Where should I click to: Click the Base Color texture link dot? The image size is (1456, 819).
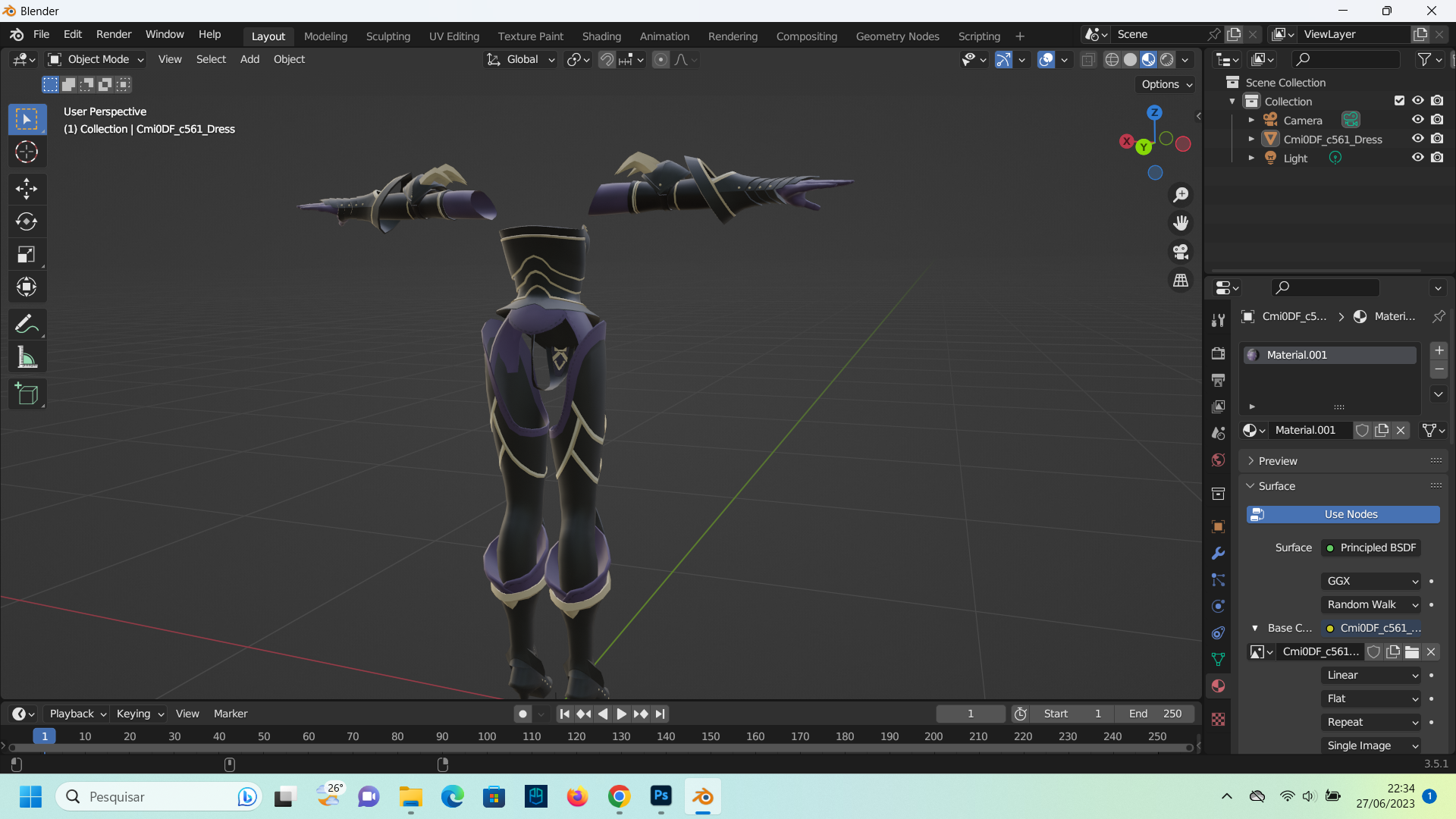pos(1329,628)
